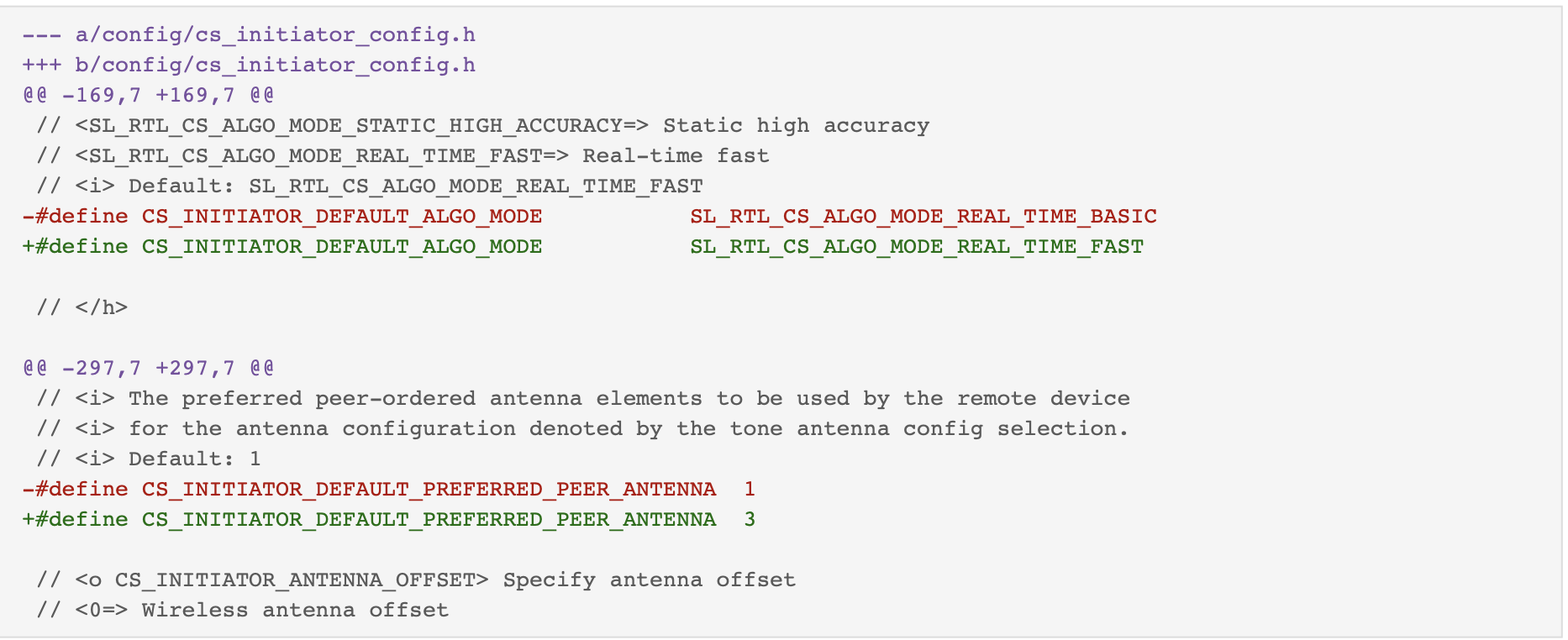Click the 'Default: 1' comment line

pyautogui.click(x=149, y=459)
